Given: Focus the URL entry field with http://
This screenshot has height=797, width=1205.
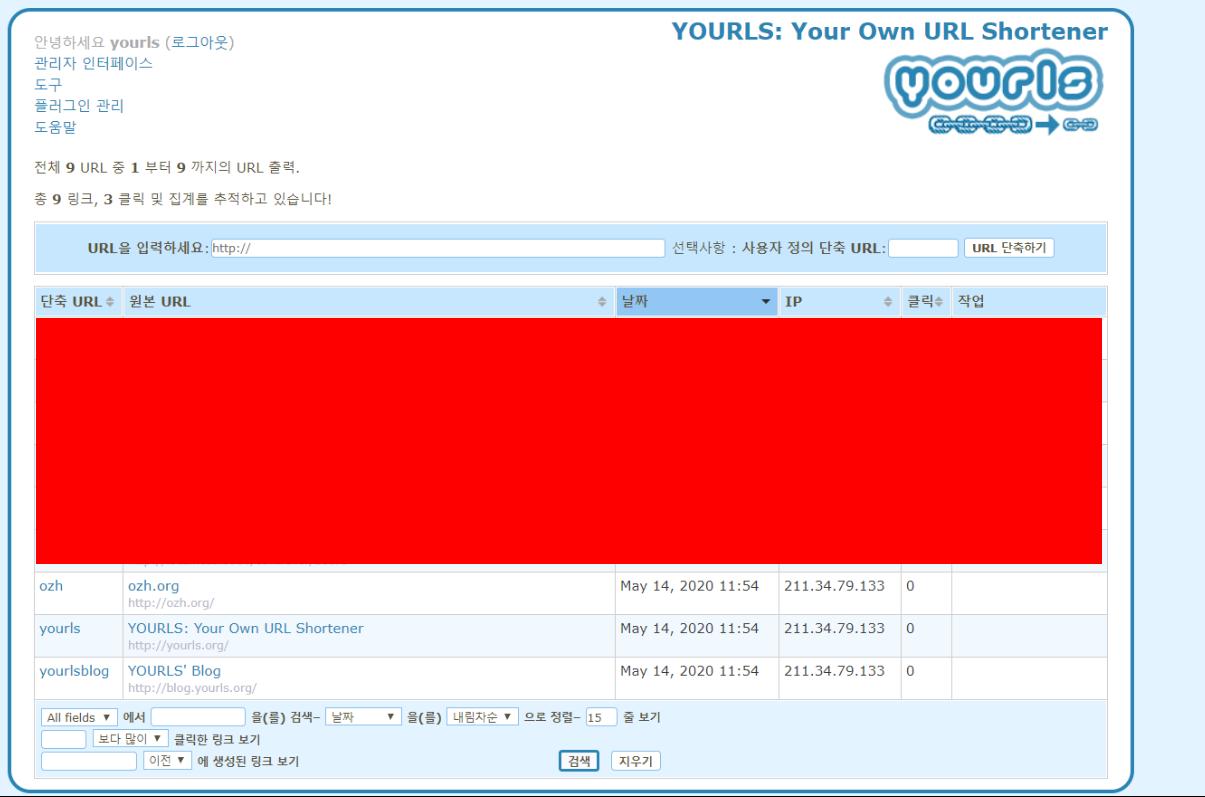Looking at the screenshot, I should [x=437, y=248].
